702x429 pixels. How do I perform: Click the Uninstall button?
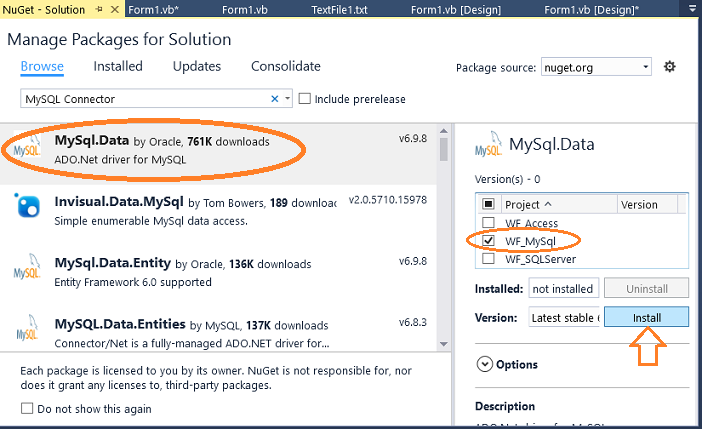tap(646, 289)
